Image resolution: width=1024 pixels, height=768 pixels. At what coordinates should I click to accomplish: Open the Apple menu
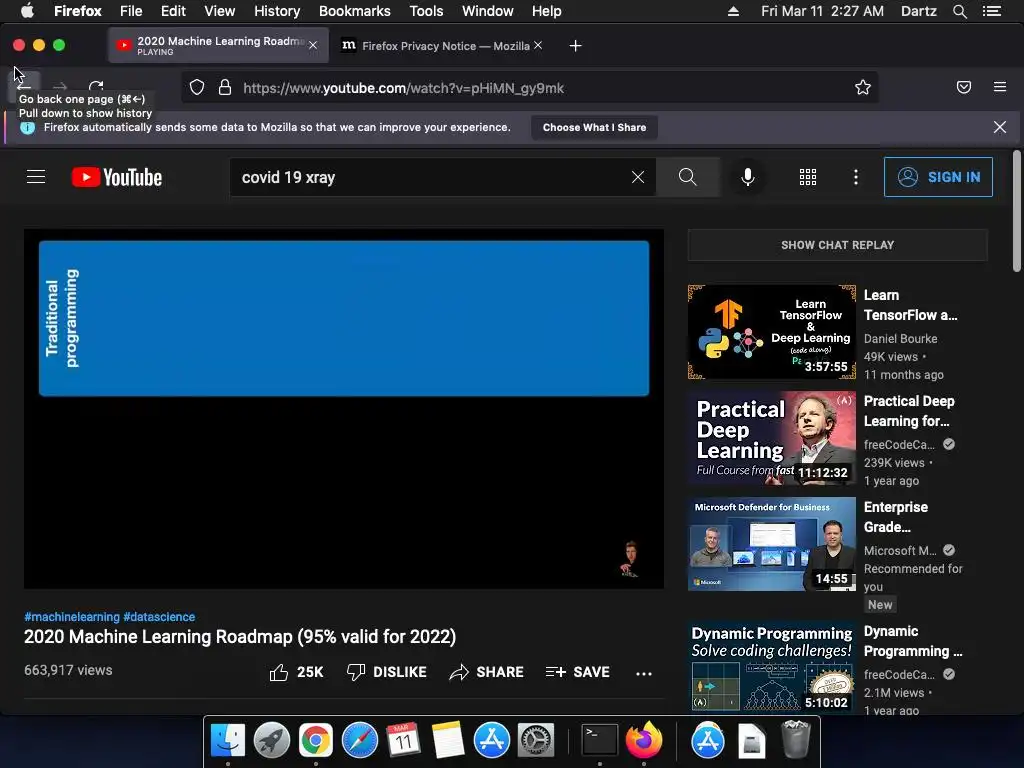(27, 11)
